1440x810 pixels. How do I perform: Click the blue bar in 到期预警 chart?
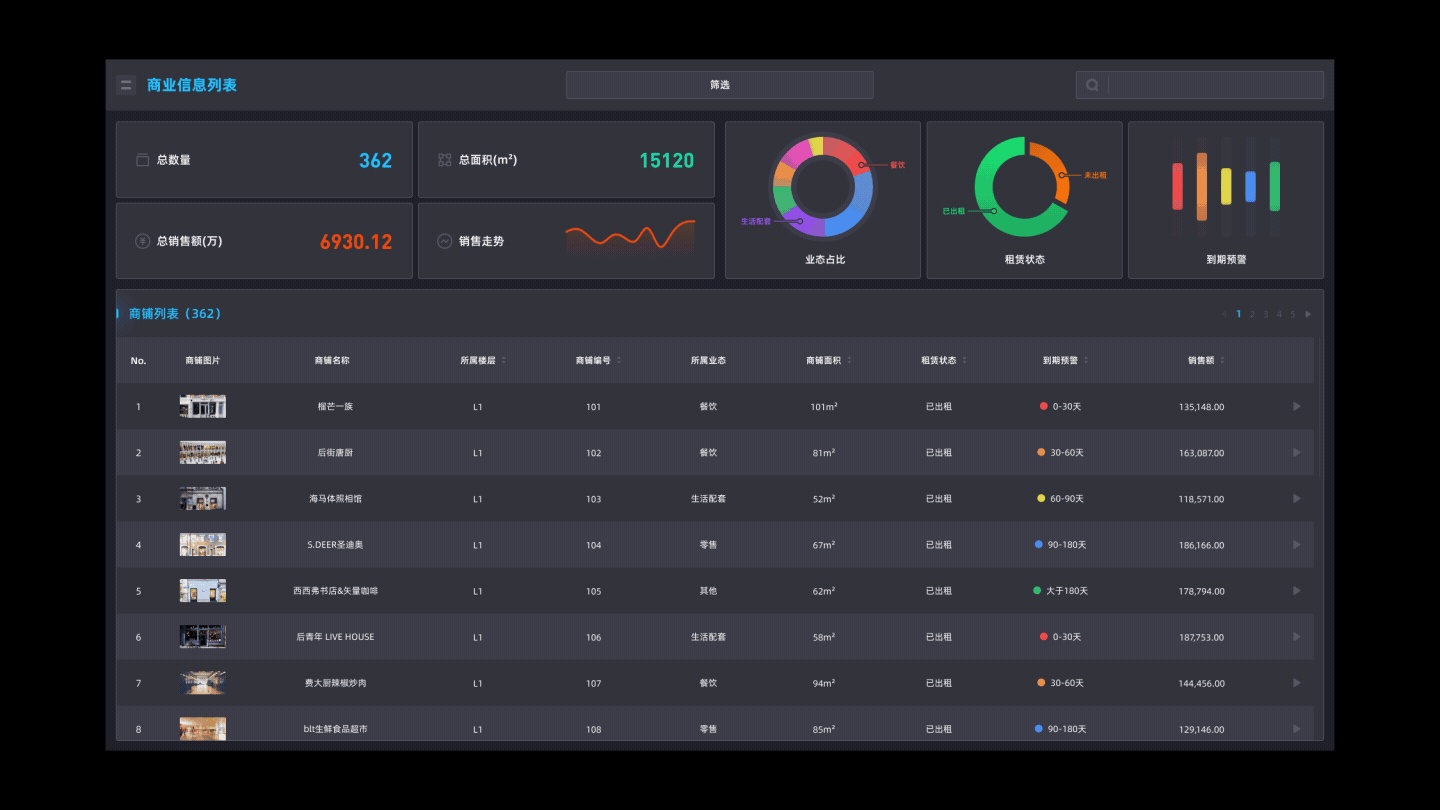(1250, 186)
